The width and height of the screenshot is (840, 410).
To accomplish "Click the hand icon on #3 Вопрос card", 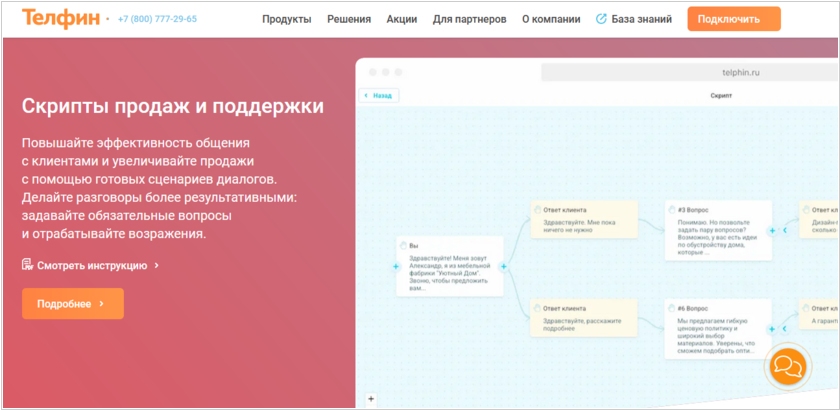I will pyautogui.click(x=672, y=210).
